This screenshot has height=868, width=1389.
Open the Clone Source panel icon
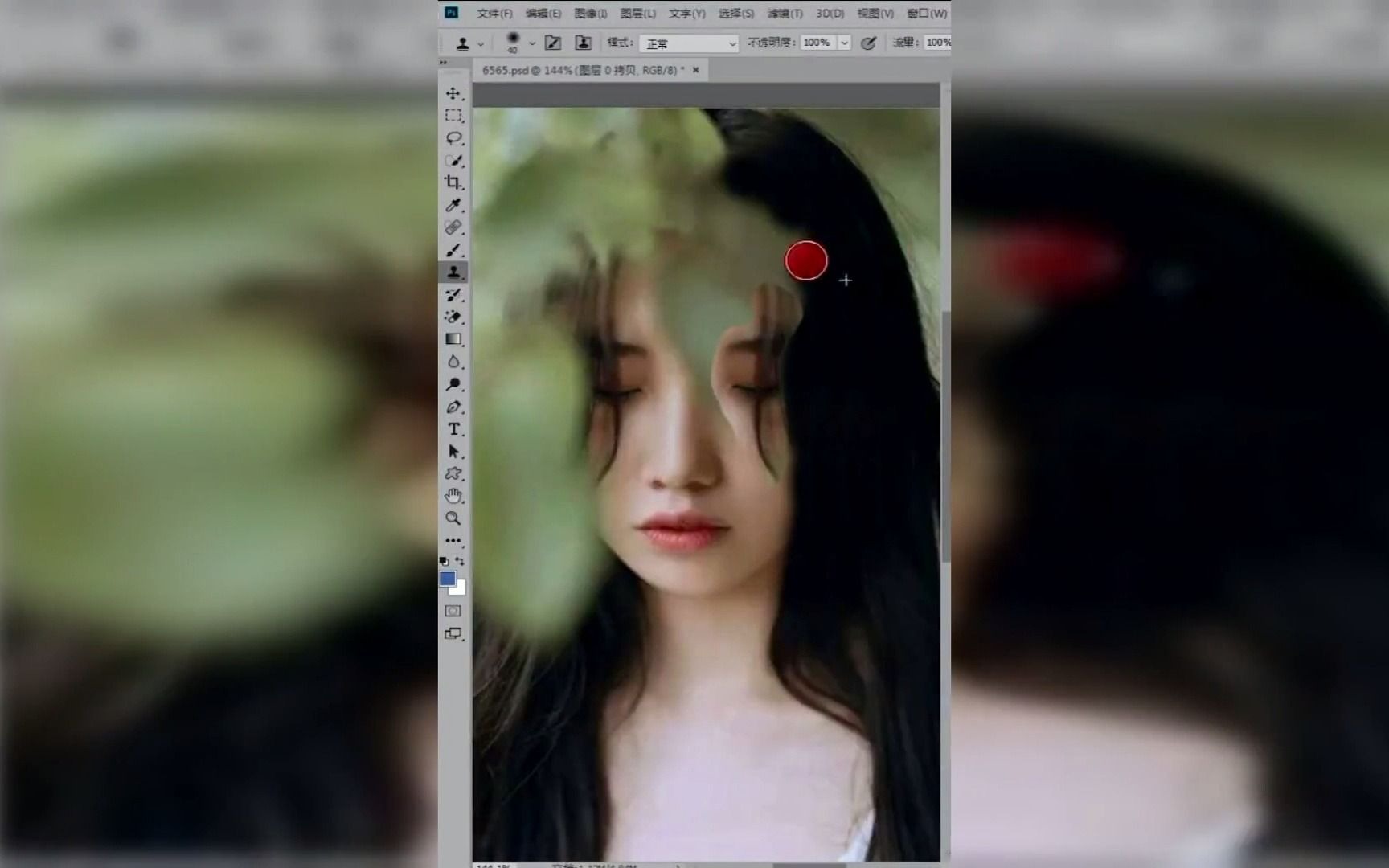point(584,43)
